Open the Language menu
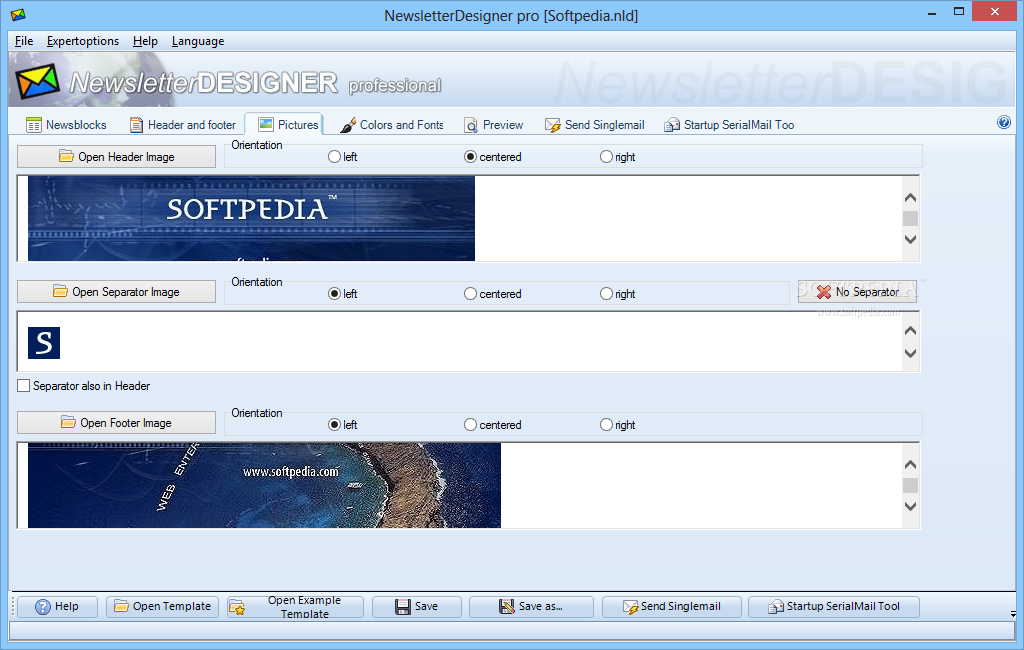This screenshot has width=1024, height=650. tap(198, 41)
